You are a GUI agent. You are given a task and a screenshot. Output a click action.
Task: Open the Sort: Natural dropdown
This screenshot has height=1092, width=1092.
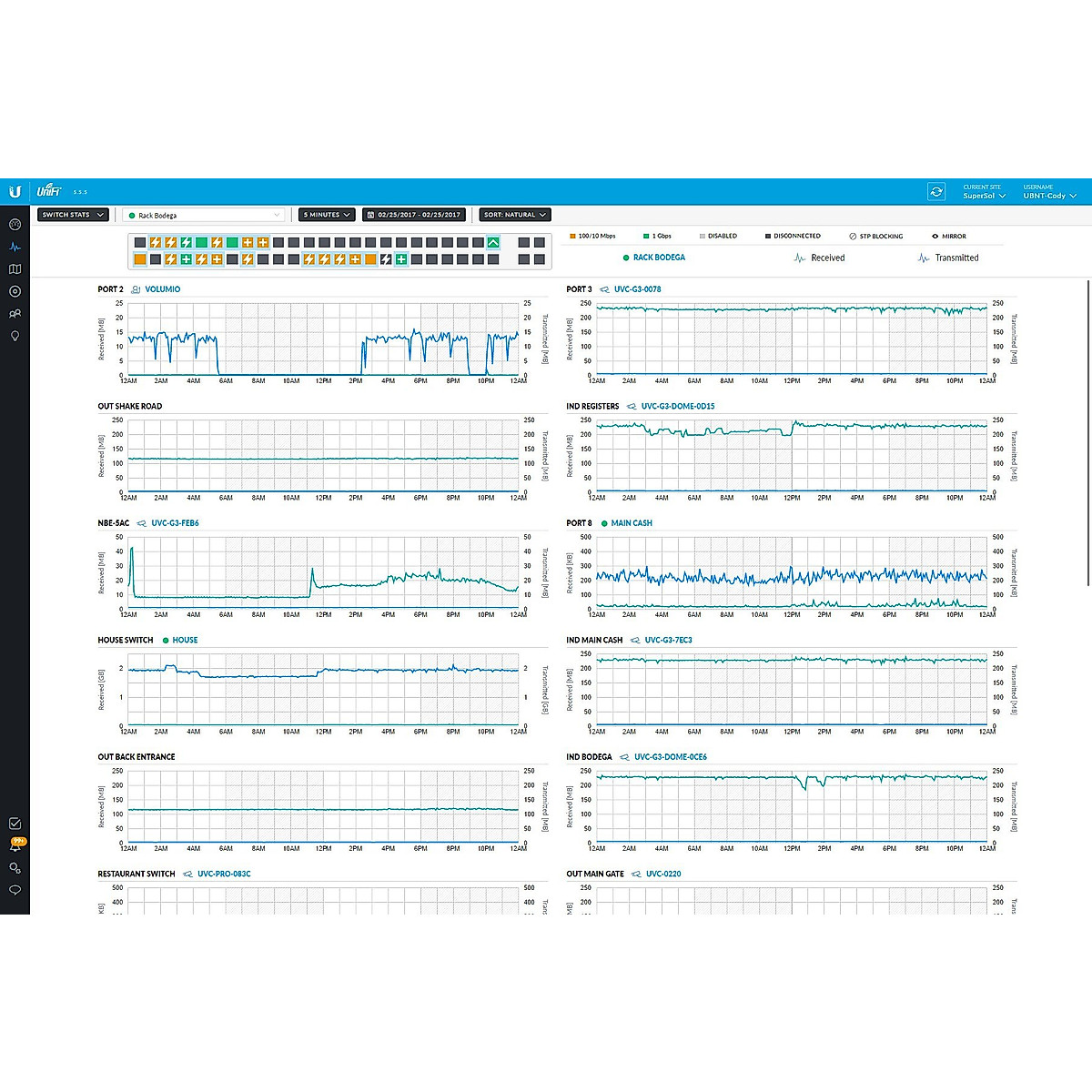click(x=515, y=215)
